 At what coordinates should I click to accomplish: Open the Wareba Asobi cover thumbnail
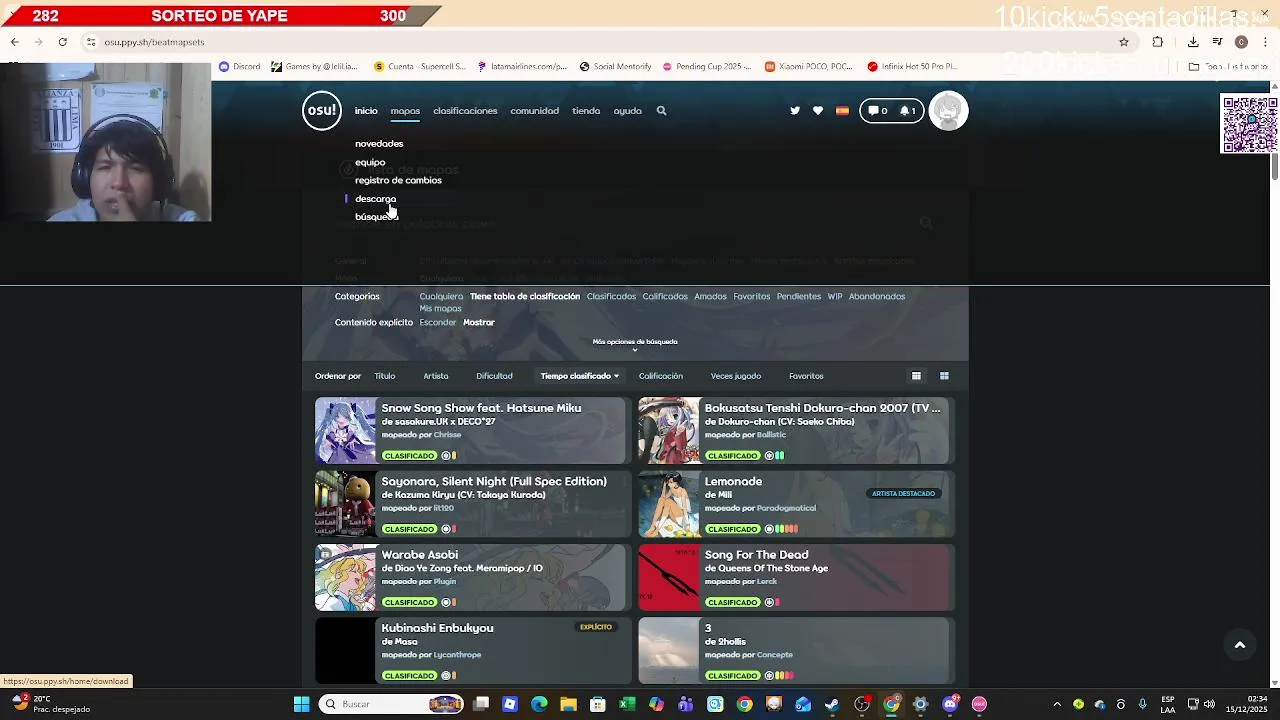(345, 578)
